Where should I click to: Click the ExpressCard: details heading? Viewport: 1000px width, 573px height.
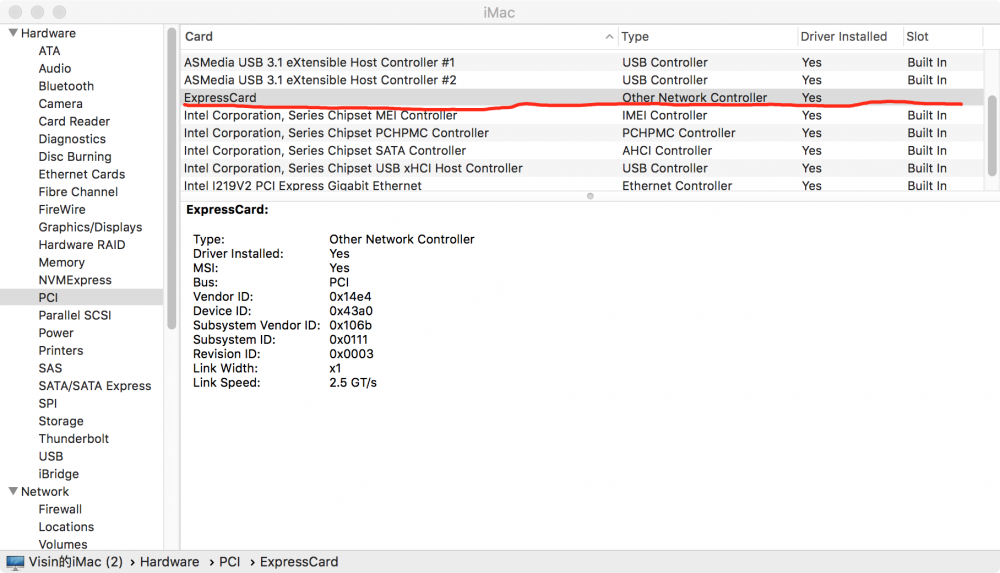(x=227, y=210)
